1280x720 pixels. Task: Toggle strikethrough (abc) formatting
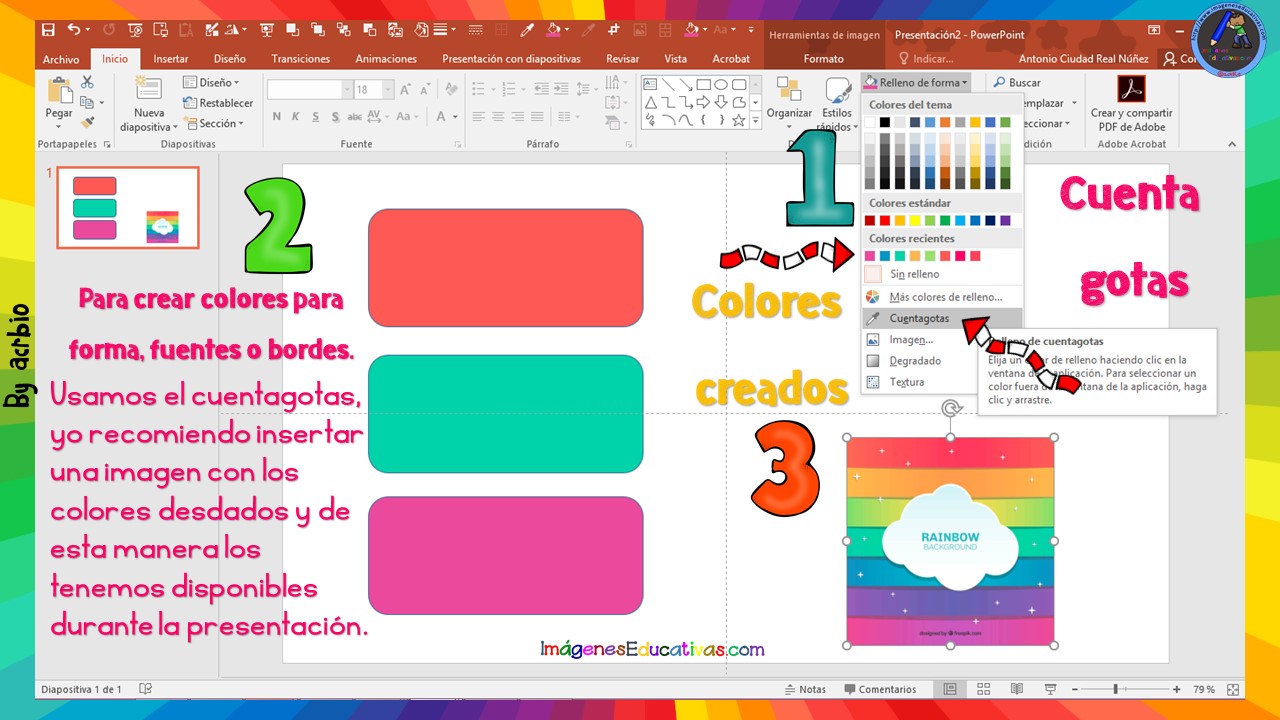[x=355, y=117]
